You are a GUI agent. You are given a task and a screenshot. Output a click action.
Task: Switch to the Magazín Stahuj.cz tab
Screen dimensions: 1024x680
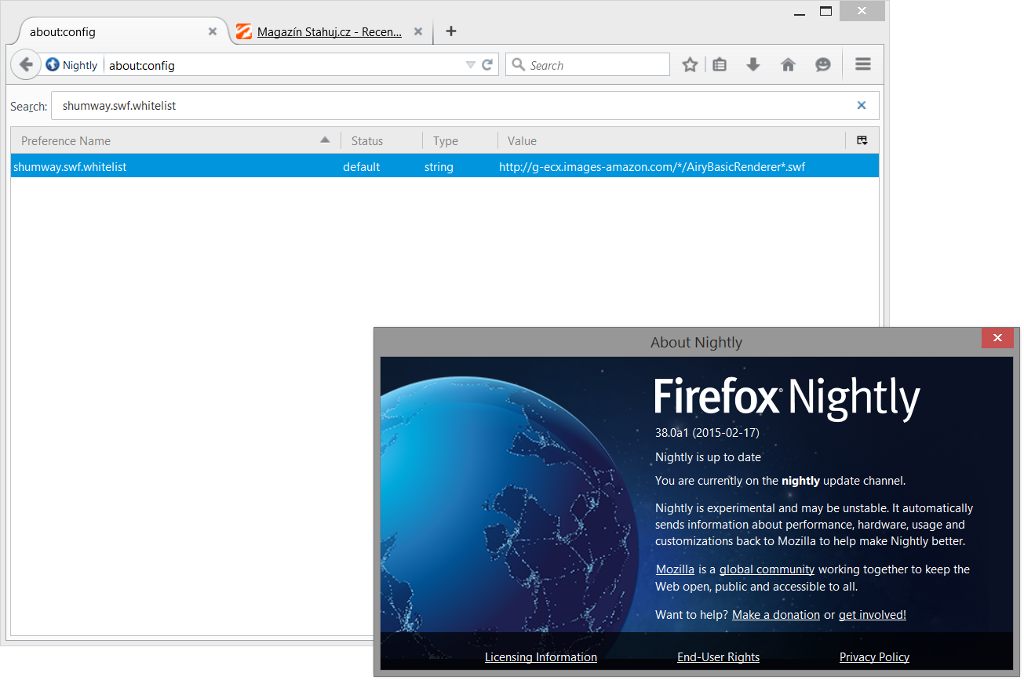click(x=330, y=31)
